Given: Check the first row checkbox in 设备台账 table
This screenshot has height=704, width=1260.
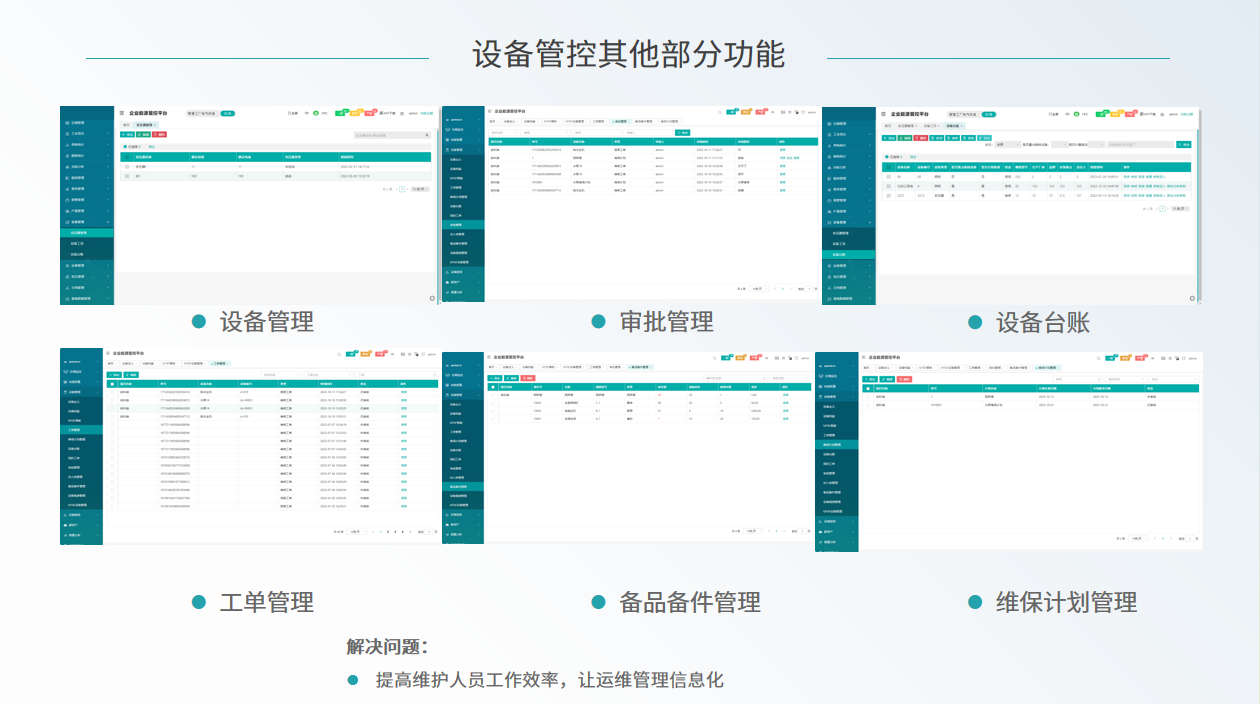Looking at the screenshot, I should click(x=888, y=176).
